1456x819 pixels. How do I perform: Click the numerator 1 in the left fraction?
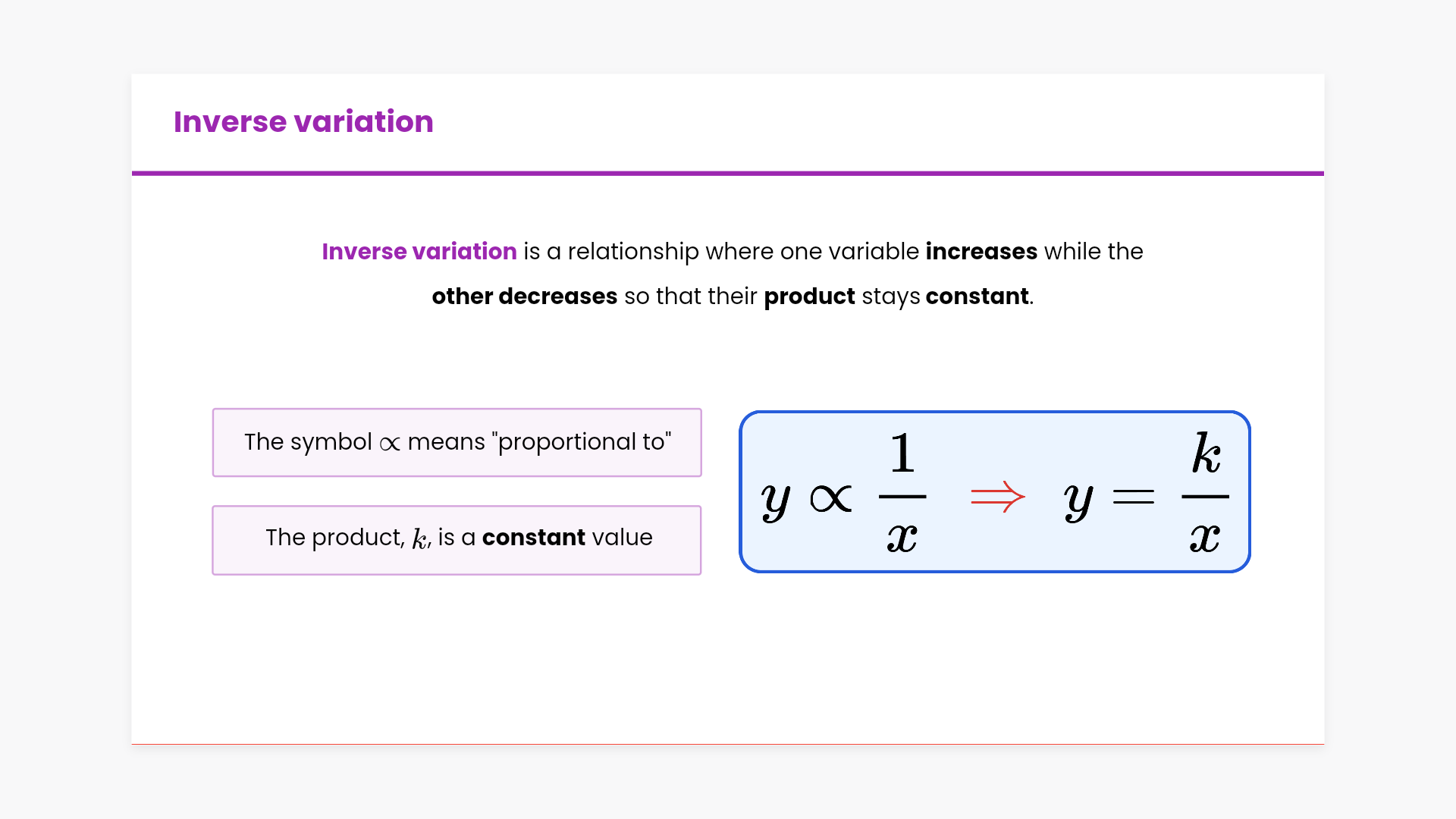click(902, 453)
